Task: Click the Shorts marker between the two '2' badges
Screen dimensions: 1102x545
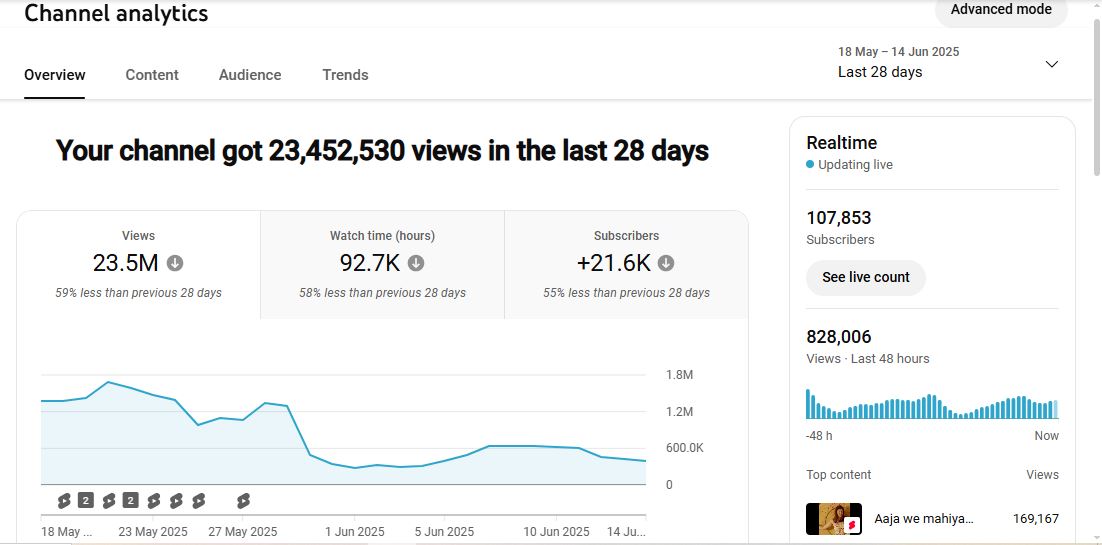Action: click(108, 500)
